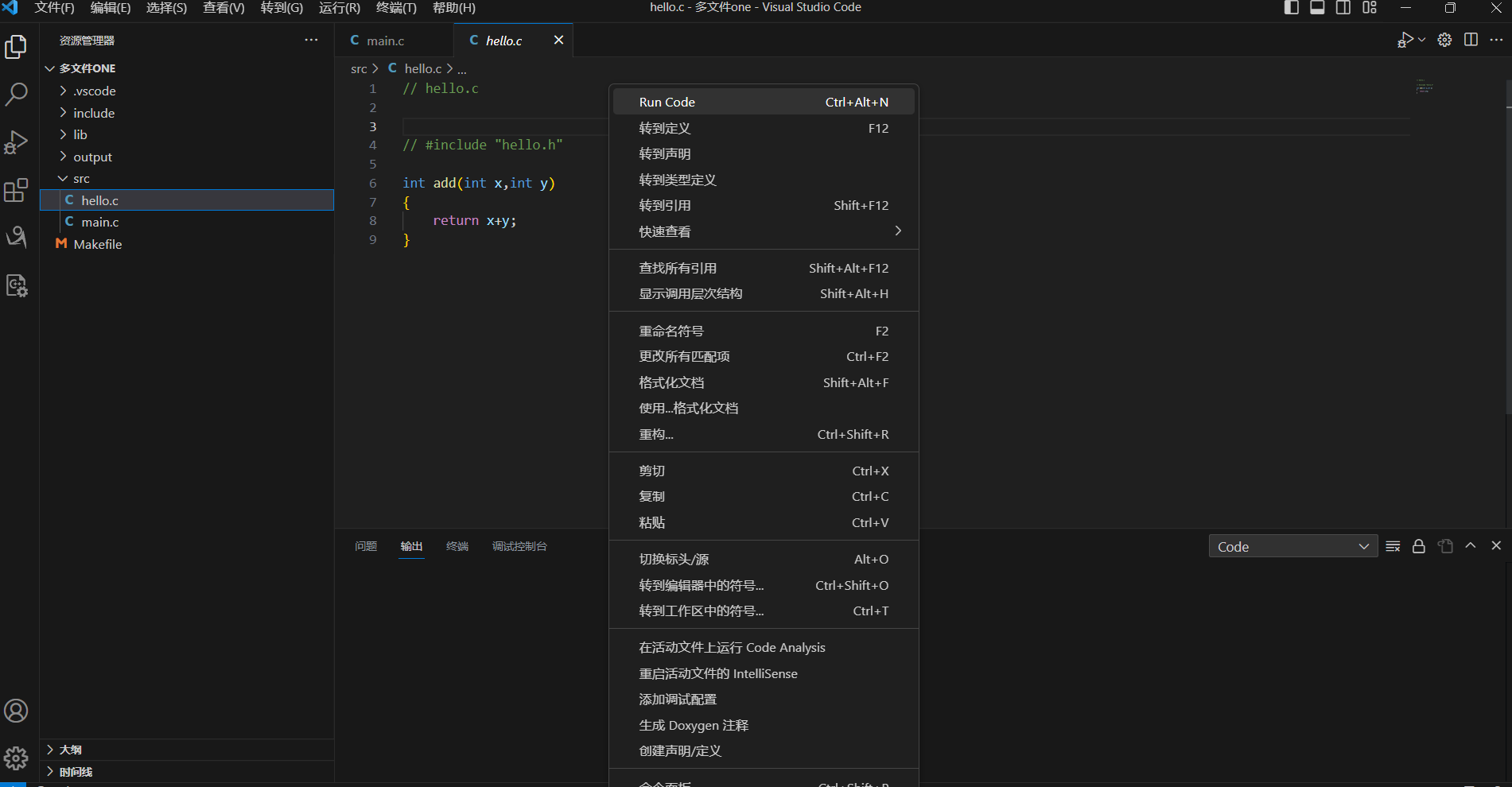The width and height of the screenshot is (1512, 787).
Task: Open the Search view in activity bar
Action: click(16, 95)
